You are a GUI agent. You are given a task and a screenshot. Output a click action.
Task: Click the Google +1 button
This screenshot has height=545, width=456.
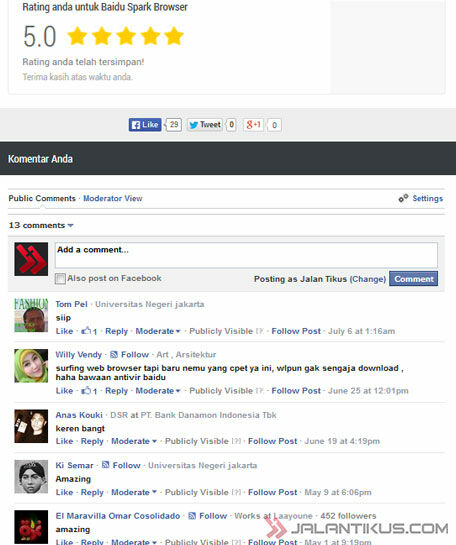(x=254, y=125)
